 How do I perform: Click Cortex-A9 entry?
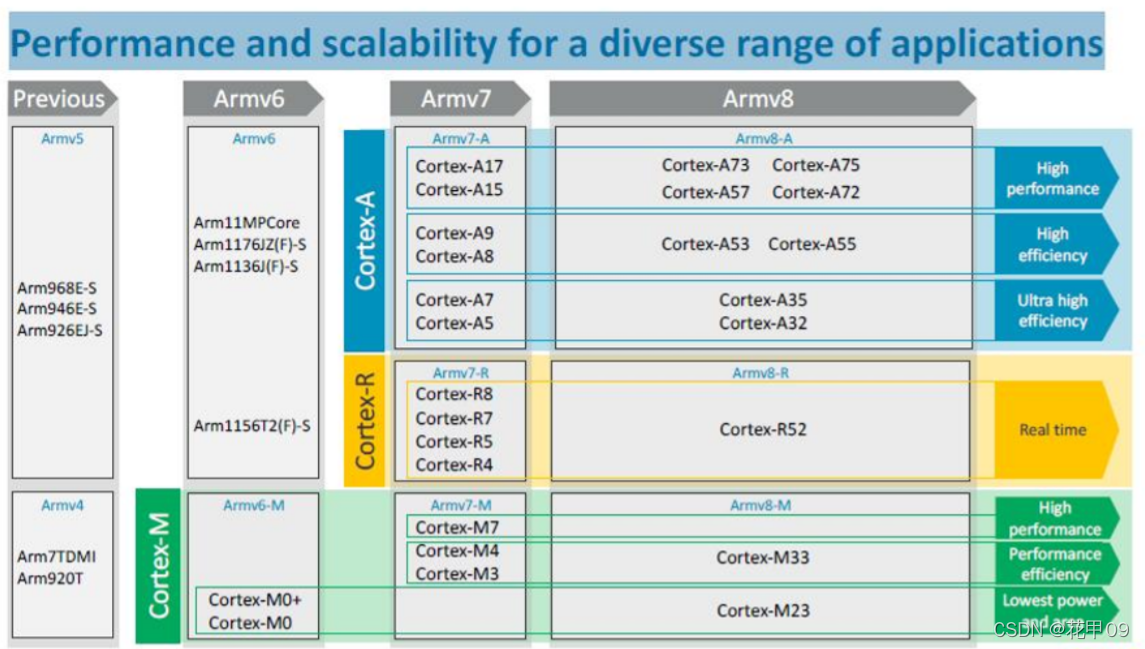[x=454, y=234]
